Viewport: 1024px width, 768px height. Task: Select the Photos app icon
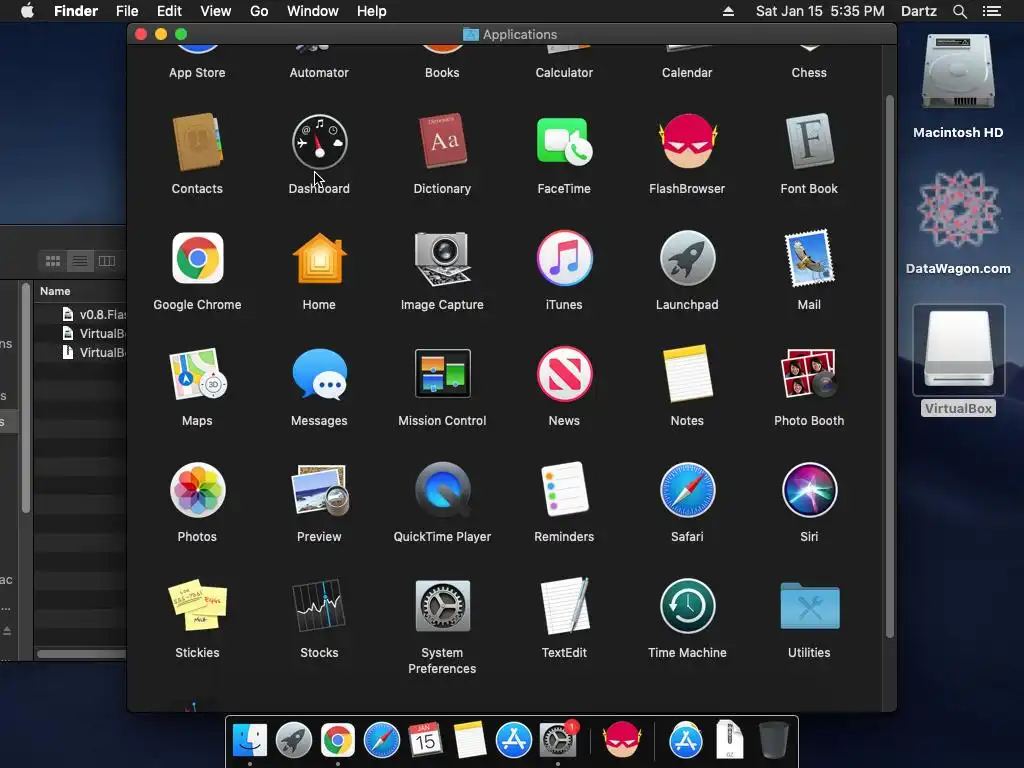tap(197, 490)
